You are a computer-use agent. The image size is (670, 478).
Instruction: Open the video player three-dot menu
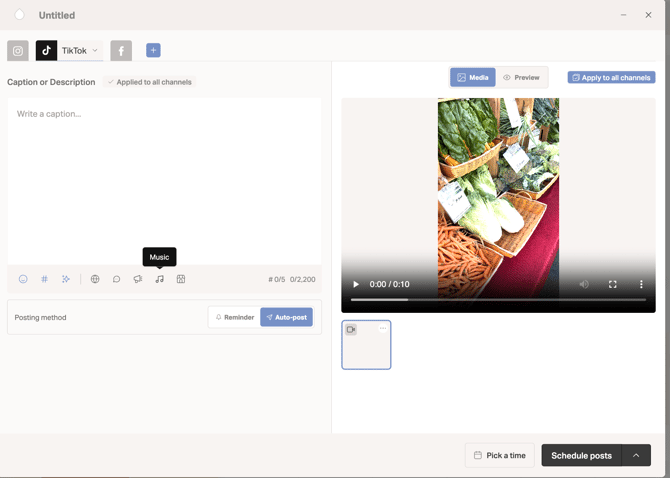(641, 284)
